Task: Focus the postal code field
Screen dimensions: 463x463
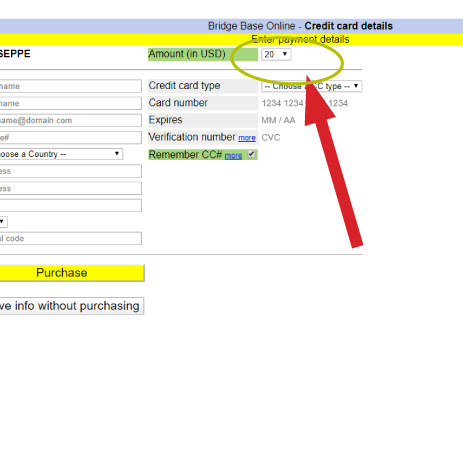Action: 71,238
